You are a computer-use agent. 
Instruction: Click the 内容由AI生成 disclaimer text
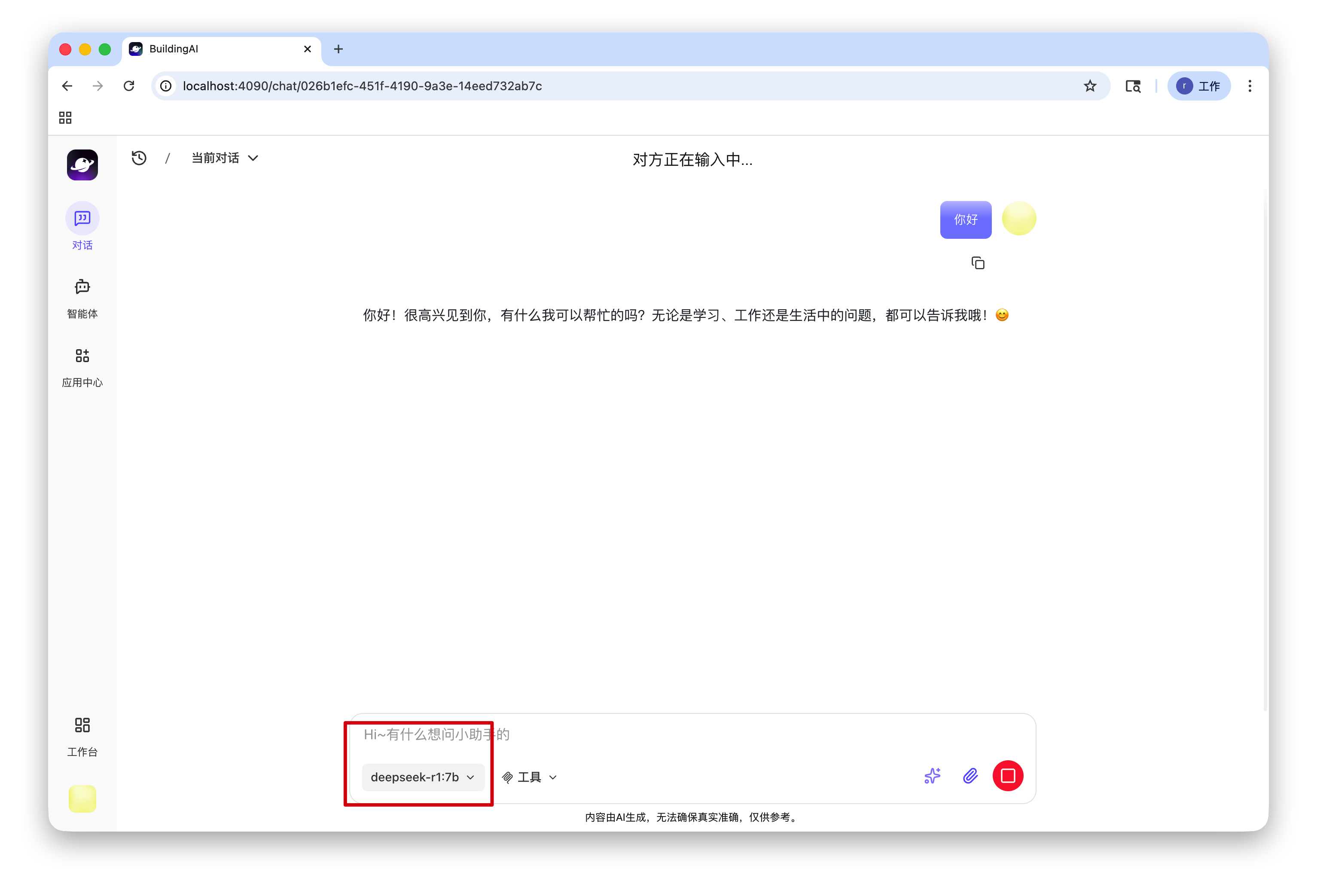(692, 817)
